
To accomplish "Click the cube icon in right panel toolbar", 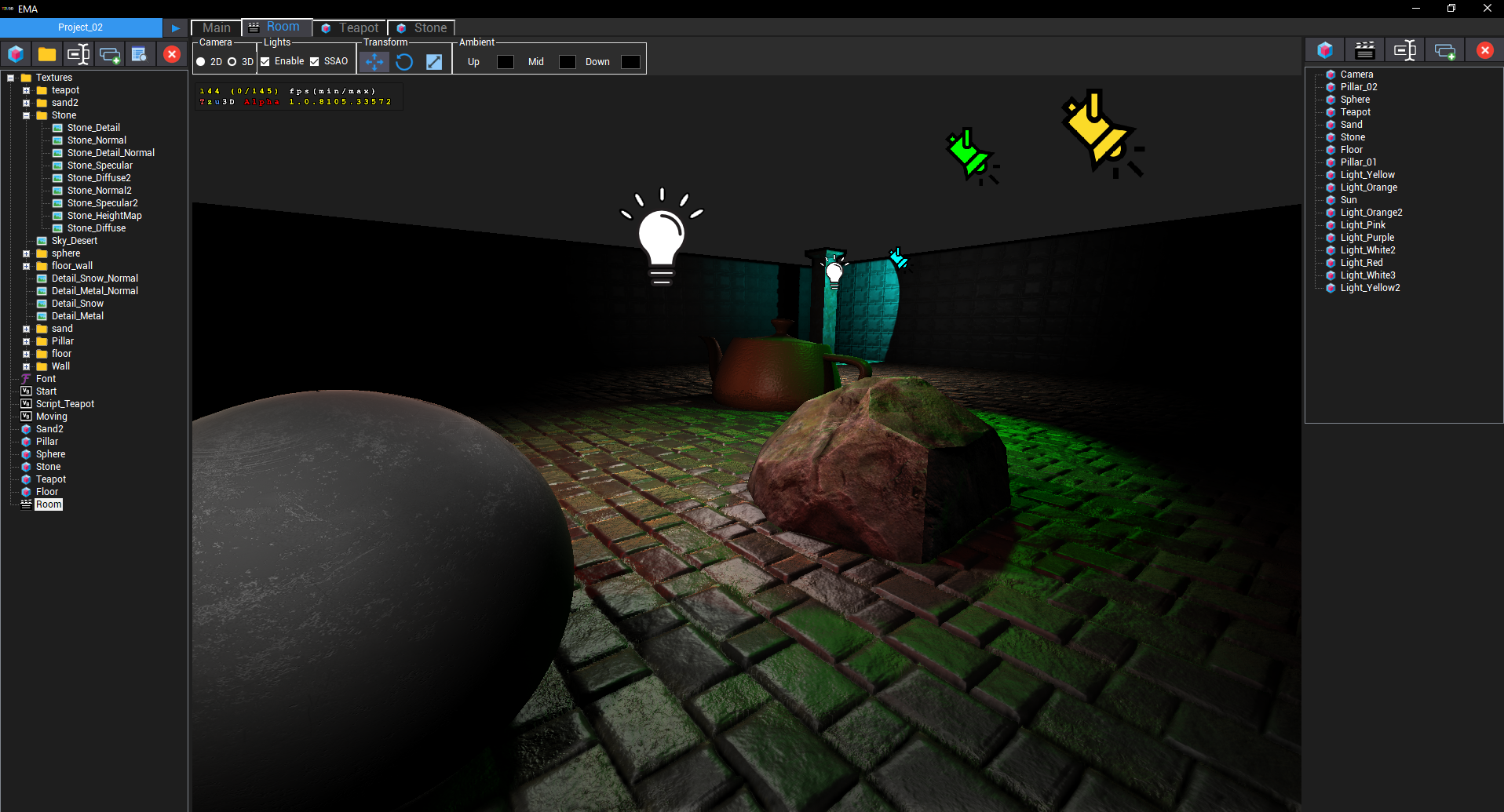I will (1325, 50).
